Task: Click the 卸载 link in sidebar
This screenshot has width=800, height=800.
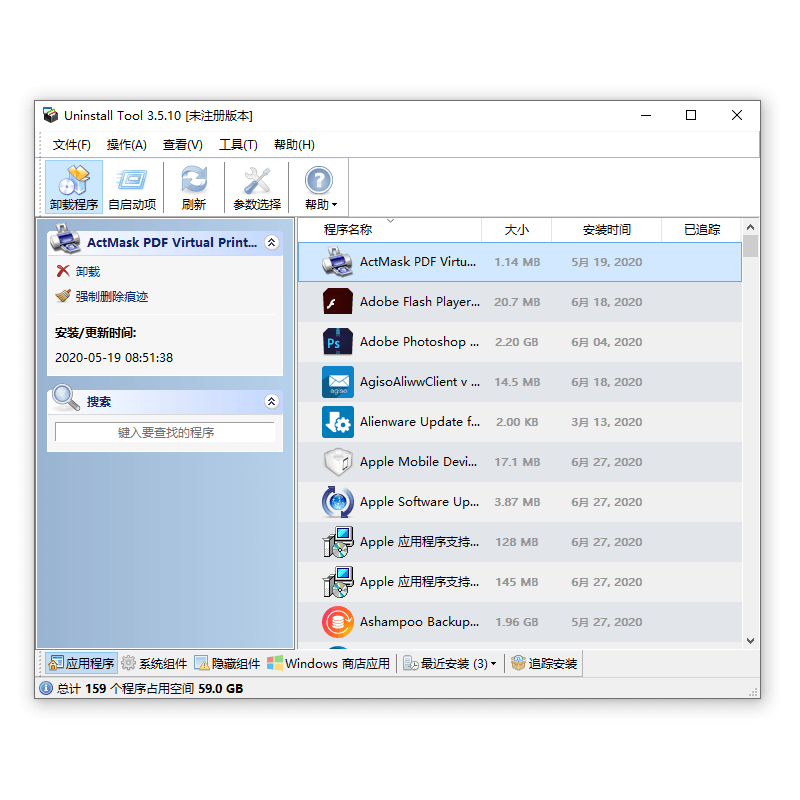Action: click(x=88, y=272)
